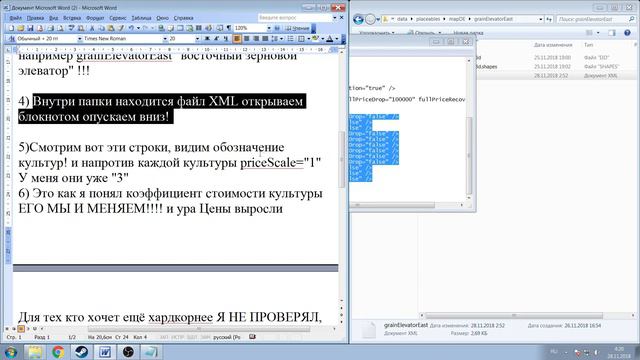Click the Open folder icon in Word
The image size is (640, 360).
21,28
